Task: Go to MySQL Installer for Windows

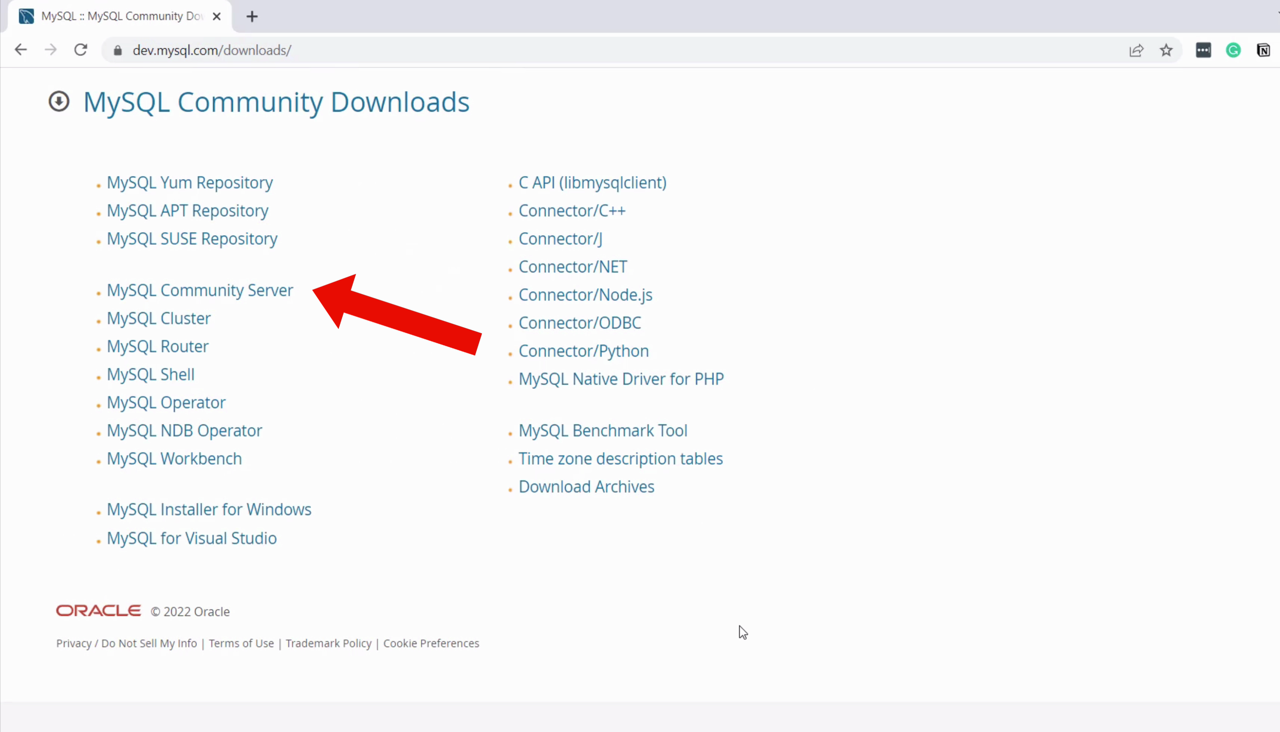Action: pos(209,509)
